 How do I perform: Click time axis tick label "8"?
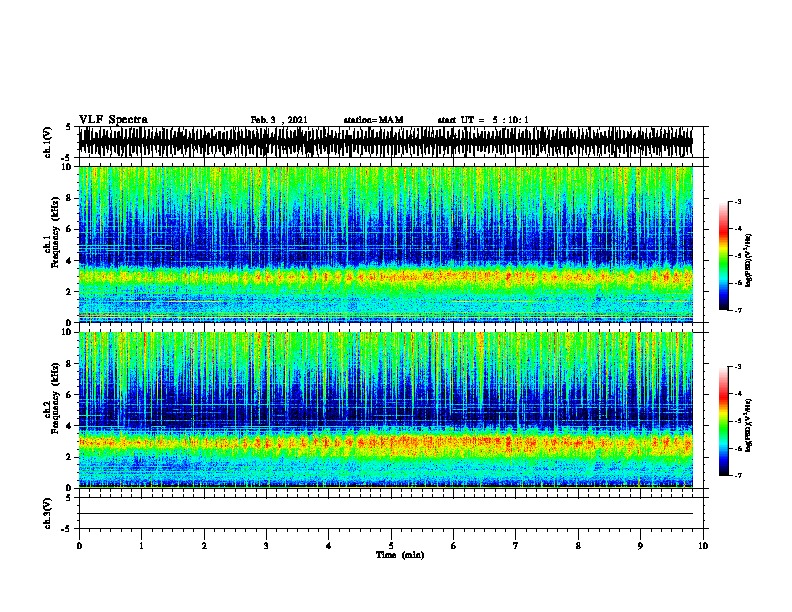(x=578, y=546)
